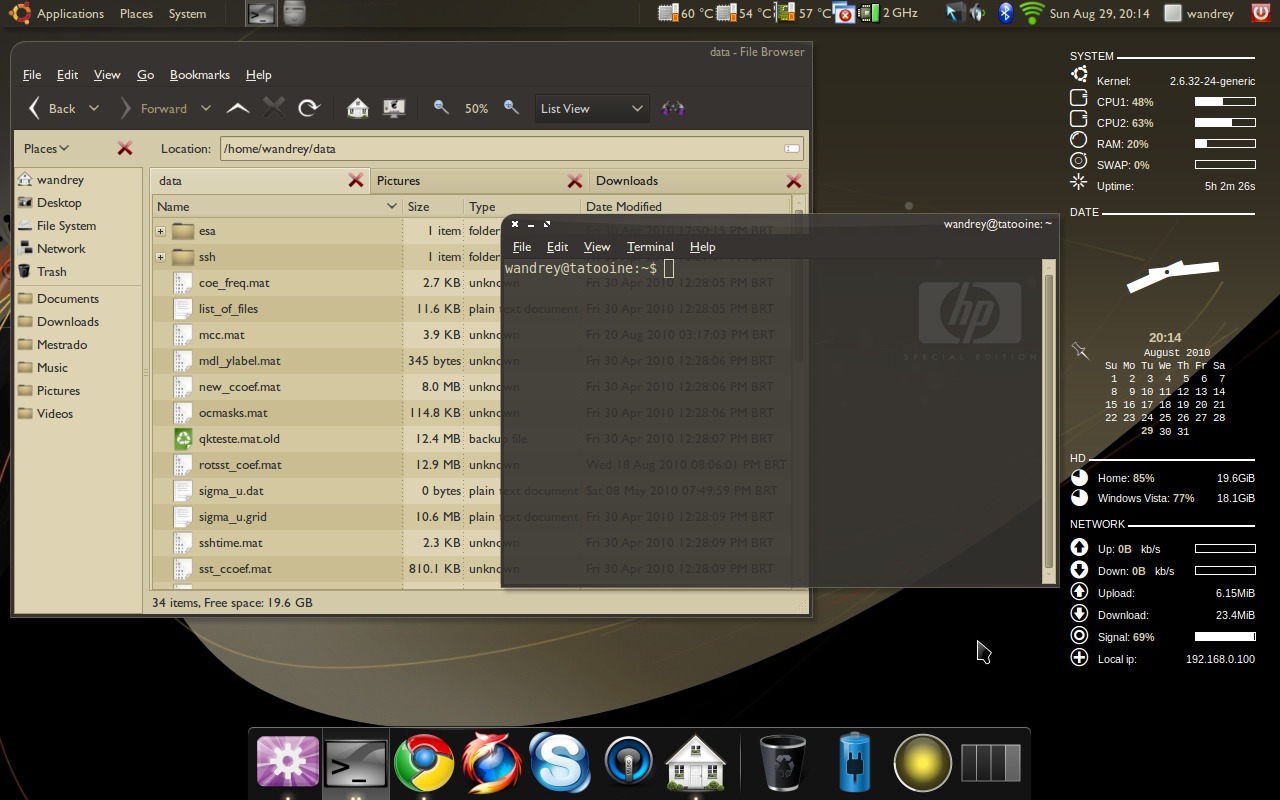Open the wireless network signal icon

point(1031,13)
